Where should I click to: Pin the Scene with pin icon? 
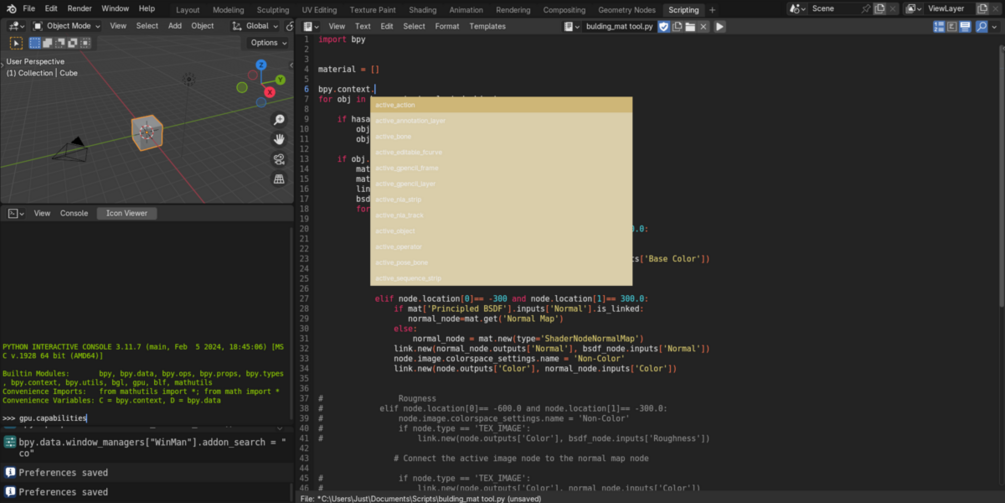click(x=866, y=8)
